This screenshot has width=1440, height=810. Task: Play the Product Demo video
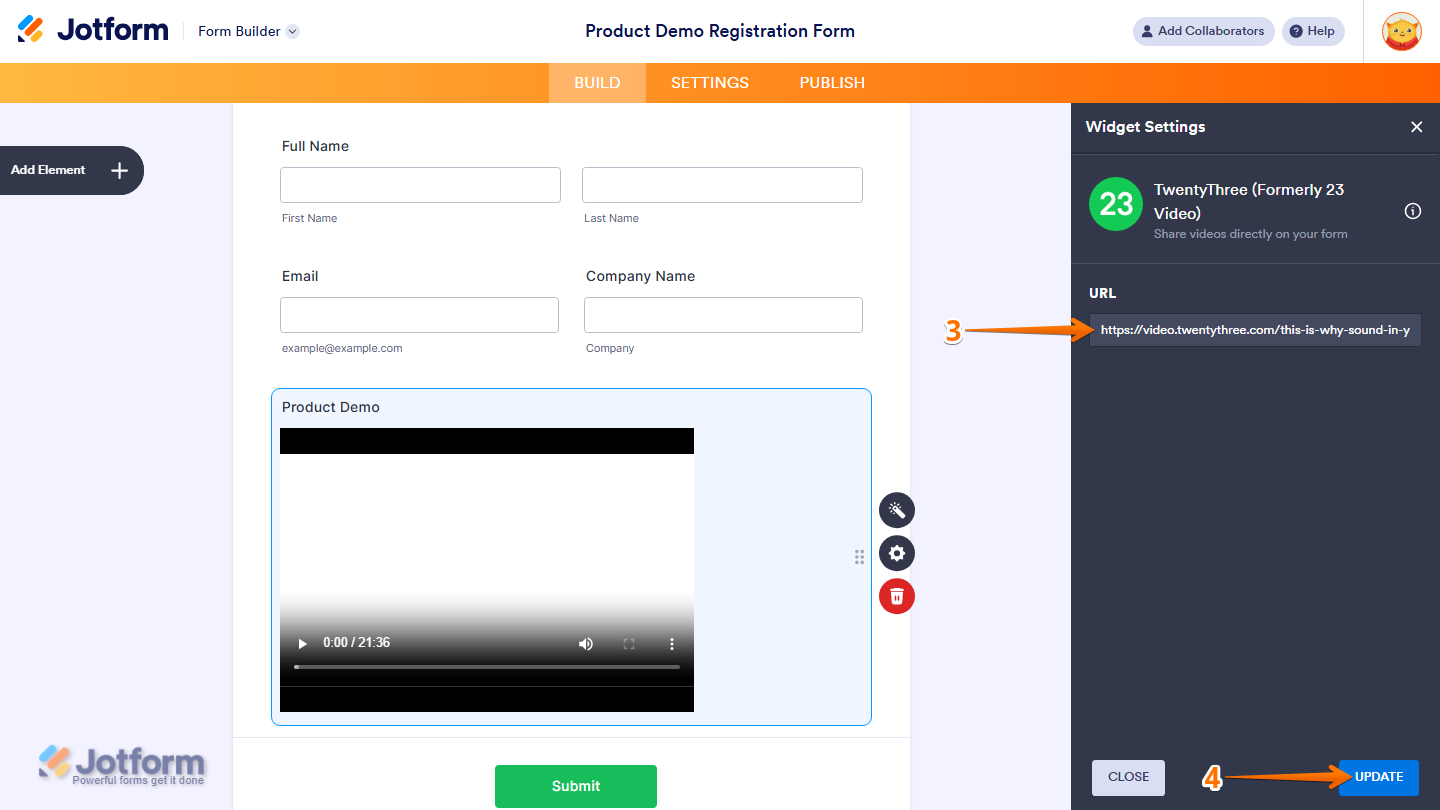point(302,643)
